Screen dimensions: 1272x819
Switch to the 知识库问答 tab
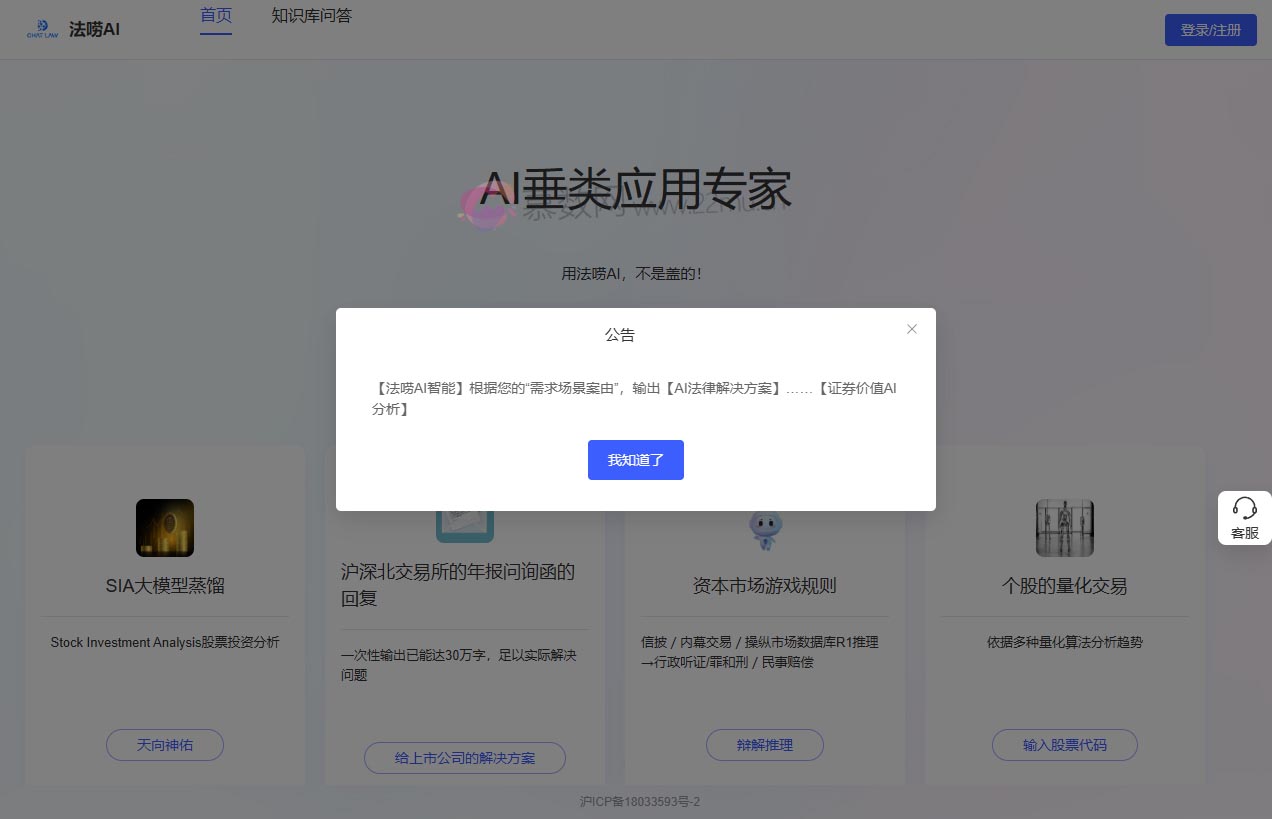311,16
